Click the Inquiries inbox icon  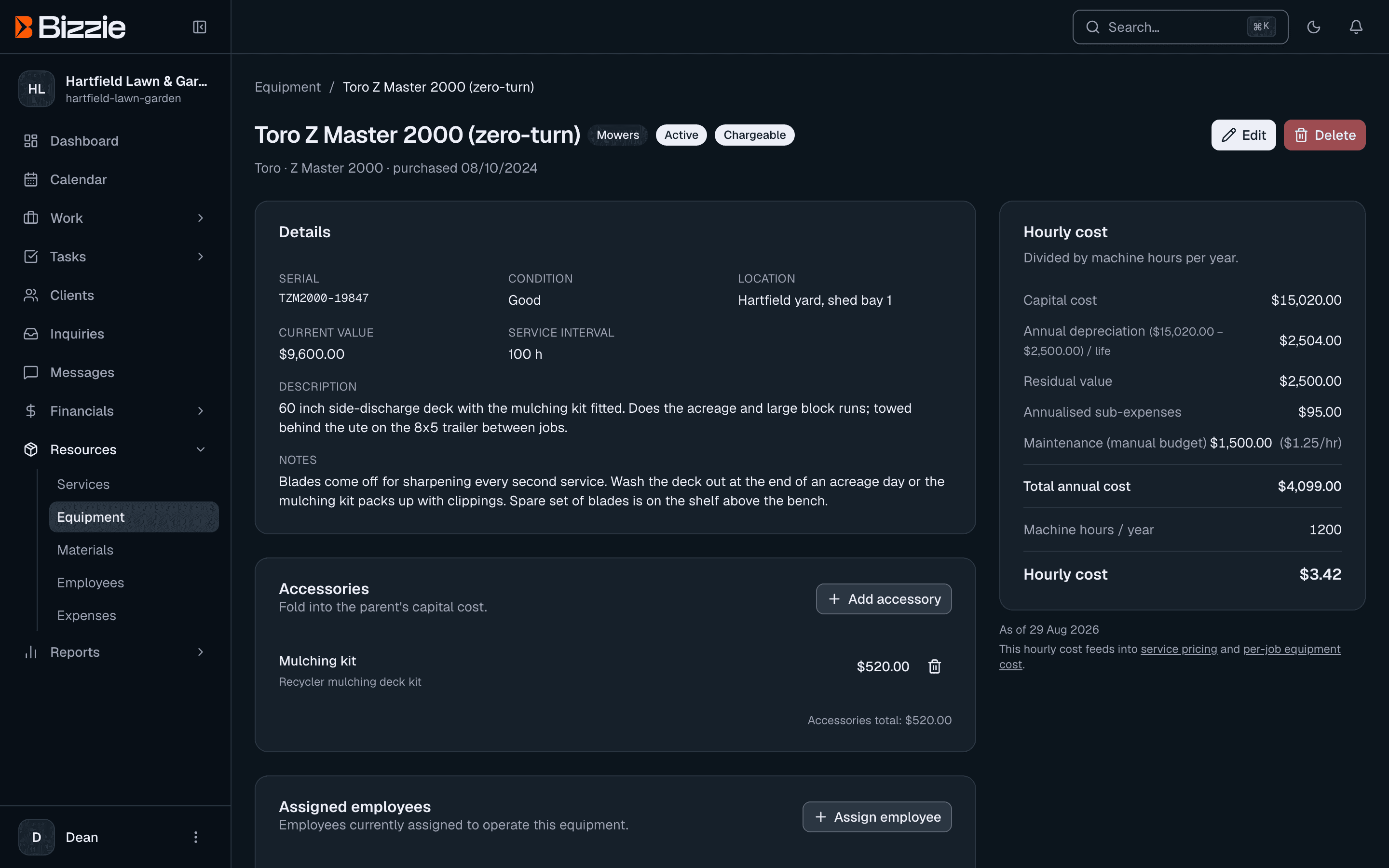(31, 334)
